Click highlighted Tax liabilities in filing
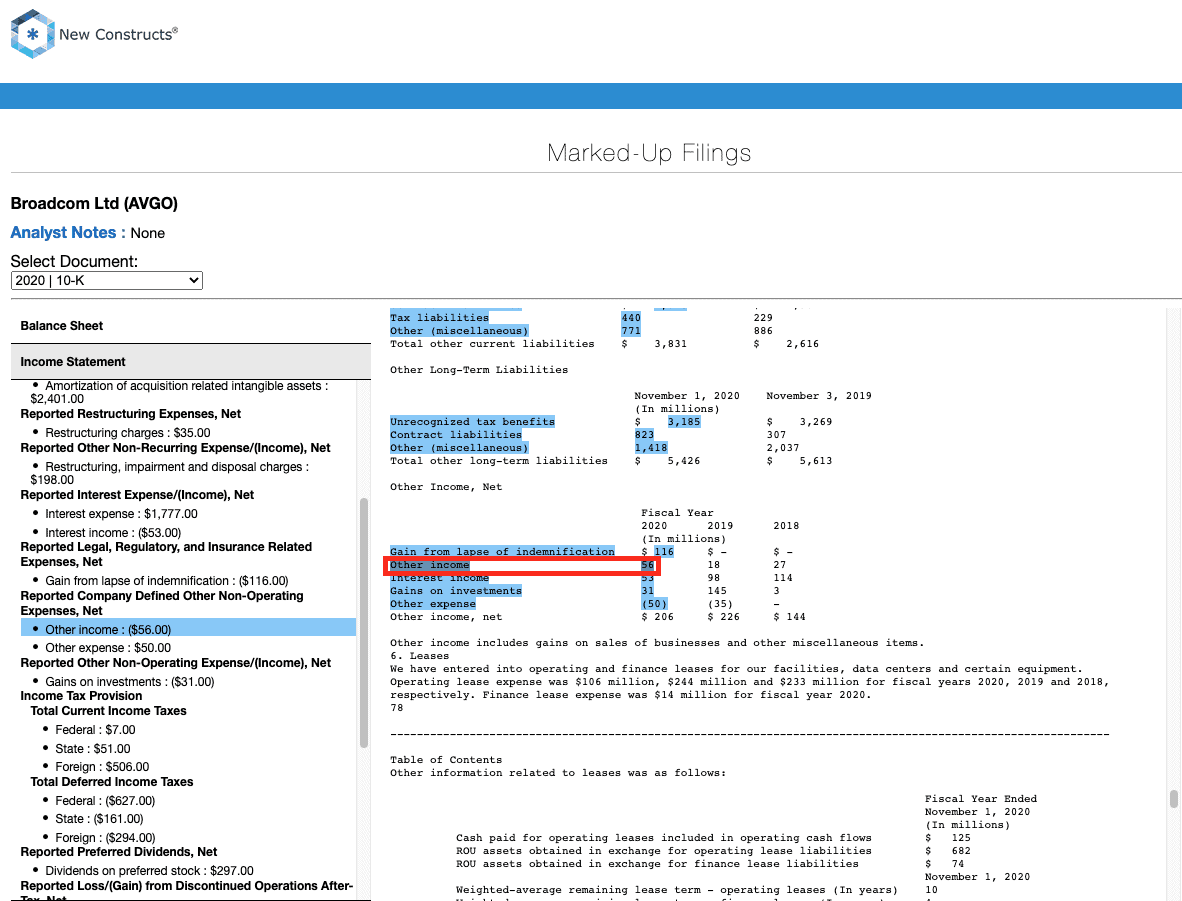Screen dimensions: 1182x901 click(x=439, y=317)
